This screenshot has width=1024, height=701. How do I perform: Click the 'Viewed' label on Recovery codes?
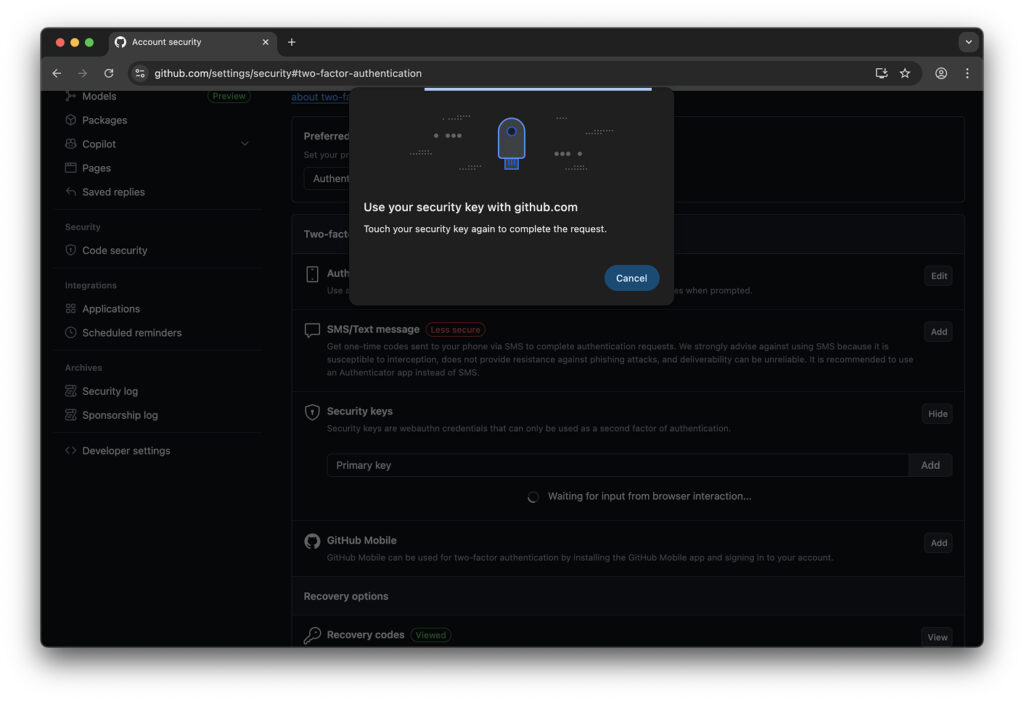[431, 635]
